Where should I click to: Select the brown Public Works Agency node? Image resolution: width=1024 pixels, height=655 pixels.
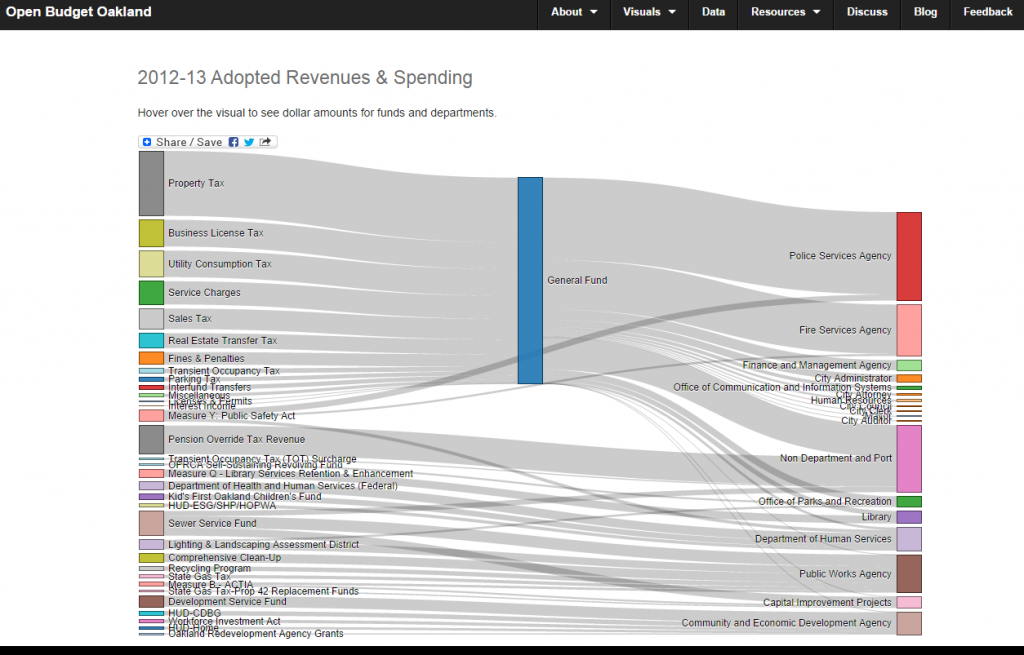(x=909, y=573)
